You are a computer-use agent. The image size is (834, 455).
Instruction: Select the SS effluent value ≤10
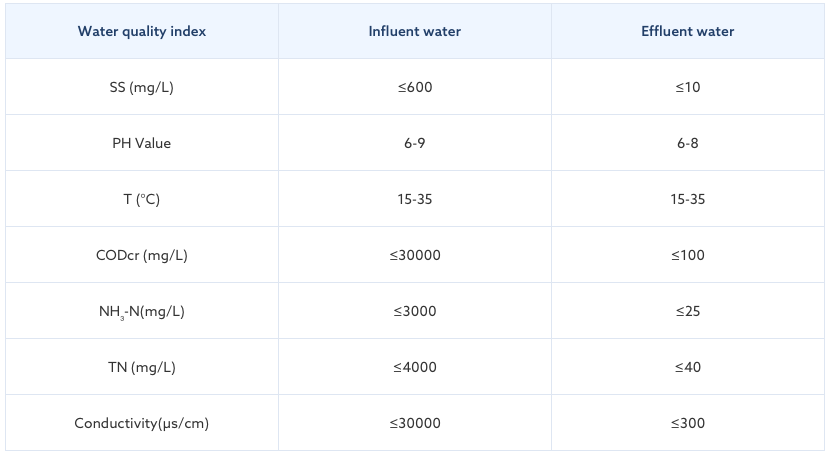pos(687,87)
